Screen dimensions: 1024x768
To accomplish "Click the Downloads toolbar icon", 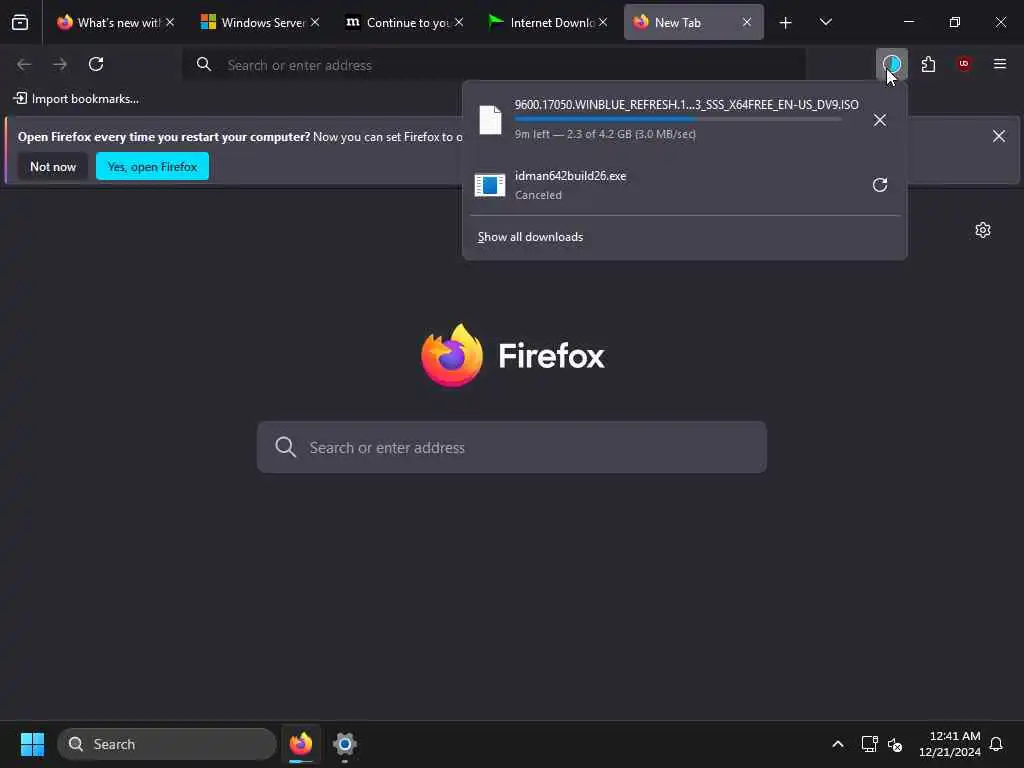I will (x=891, y=64).
